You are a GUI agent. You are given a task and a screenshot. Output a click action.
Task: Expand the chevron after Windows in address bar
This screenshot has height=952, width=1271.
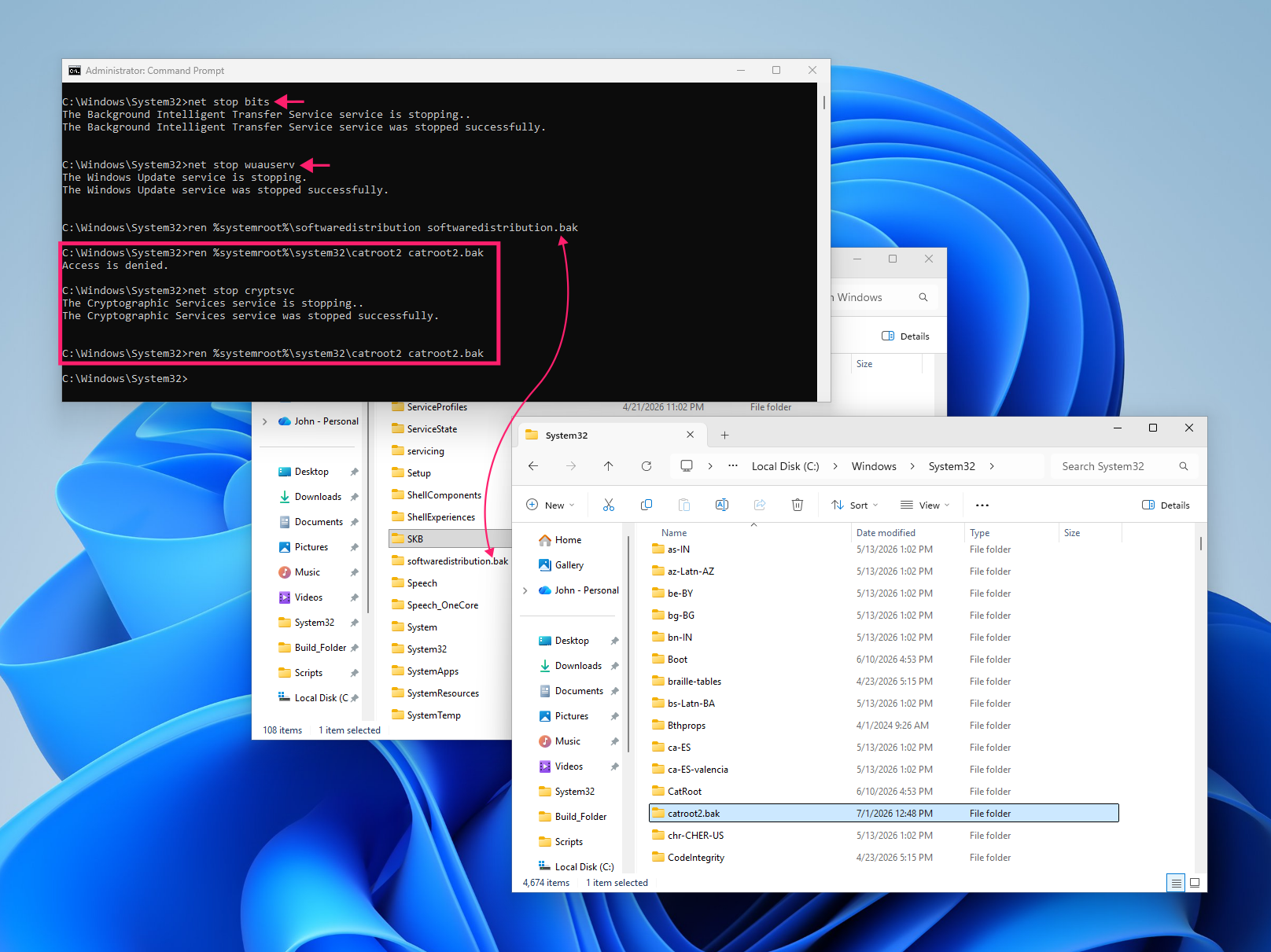912,466
